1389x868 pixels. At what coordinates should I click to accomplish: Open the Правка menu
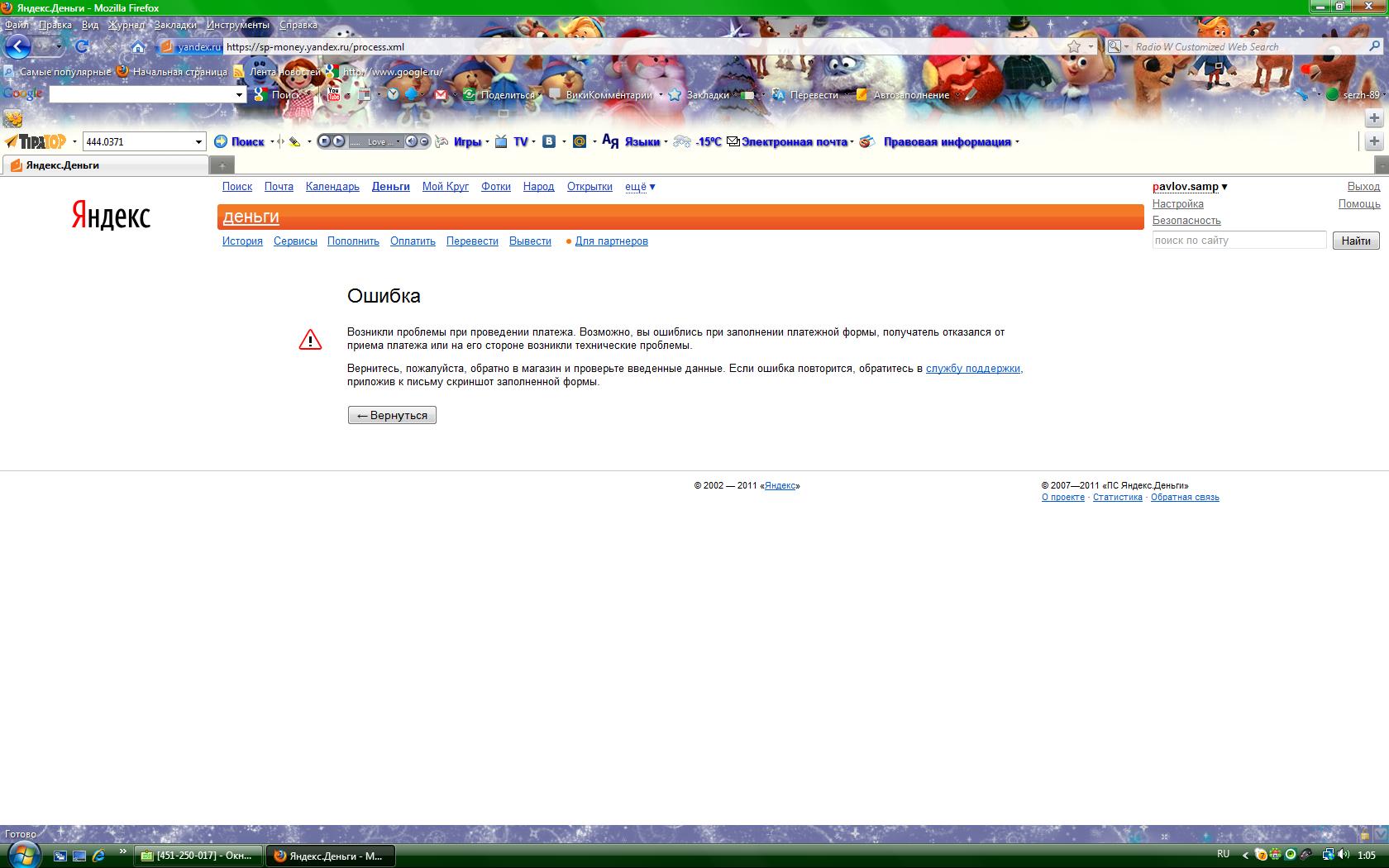[55, 25]
